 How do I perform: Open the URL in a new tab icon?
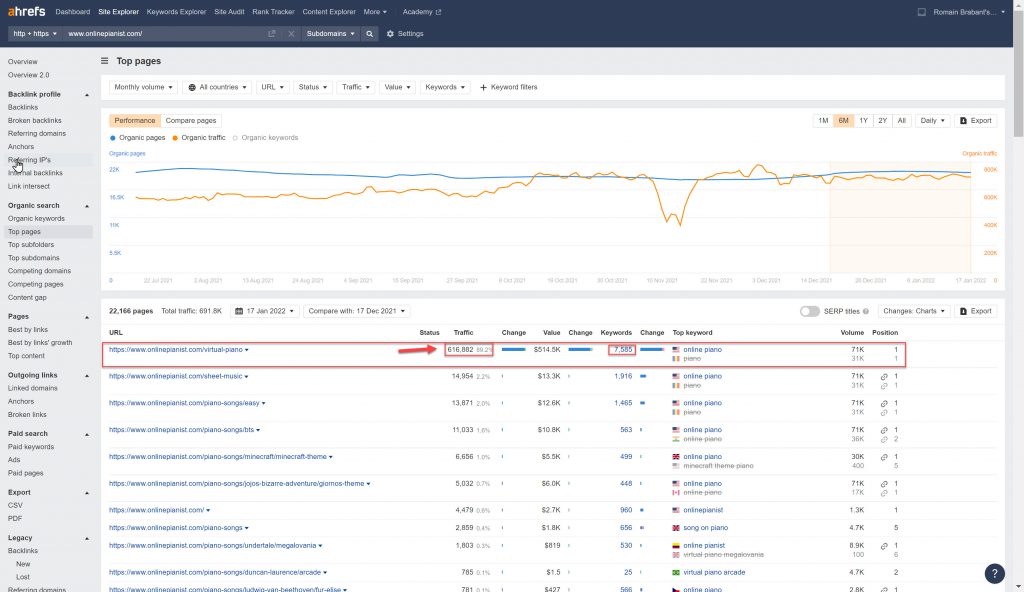272,33
